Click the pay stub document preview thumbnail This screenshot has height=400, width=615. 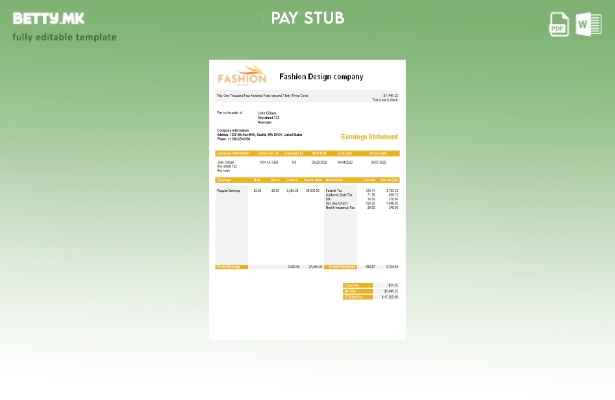(307, 200)
